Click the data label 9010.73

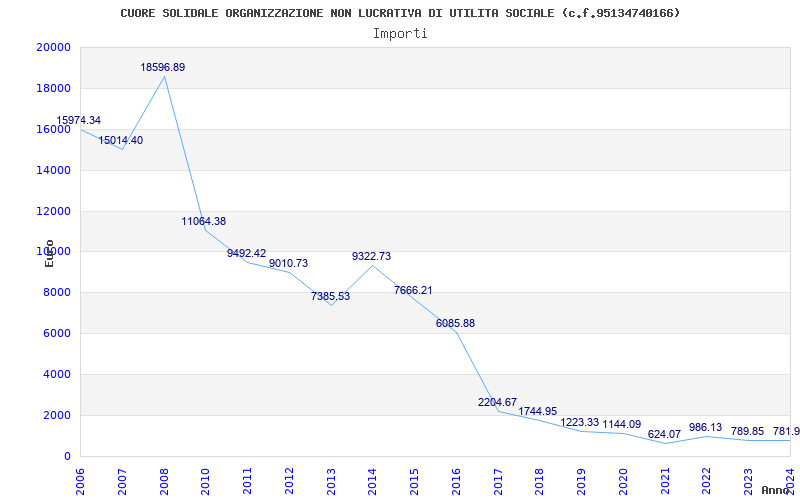point(288,263)
